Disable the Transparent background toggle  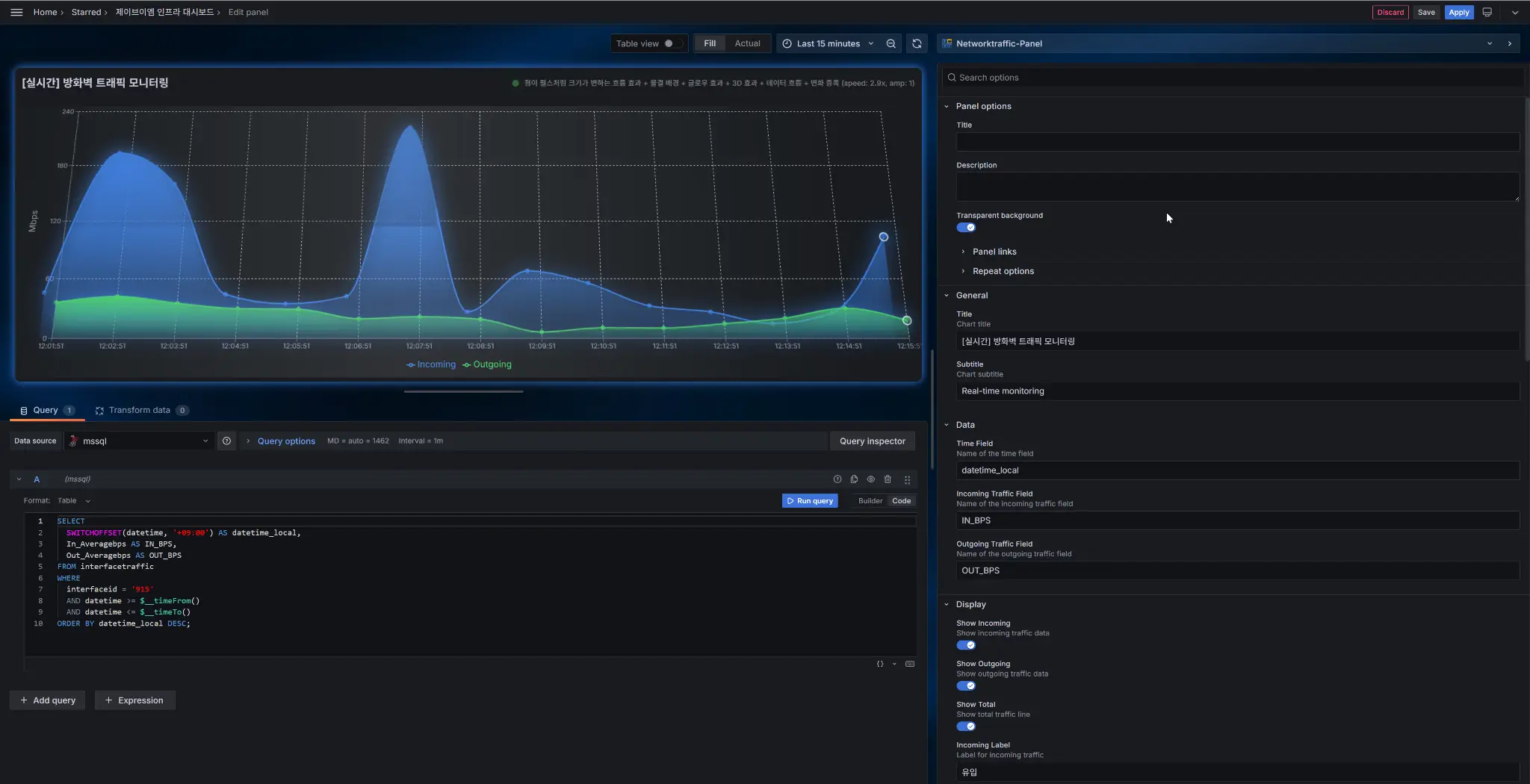coord(966,228)
